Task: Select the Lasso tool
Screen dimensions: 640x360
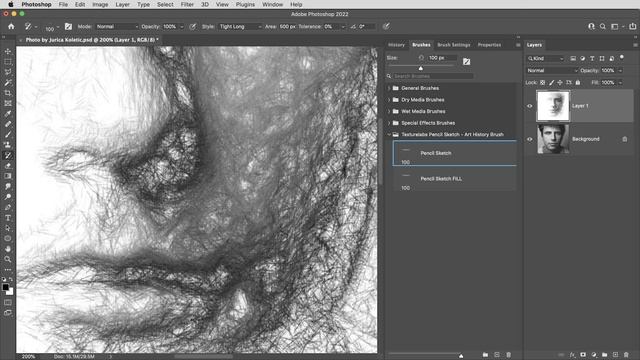Action: pyautogui.click(x=8, y=72)
